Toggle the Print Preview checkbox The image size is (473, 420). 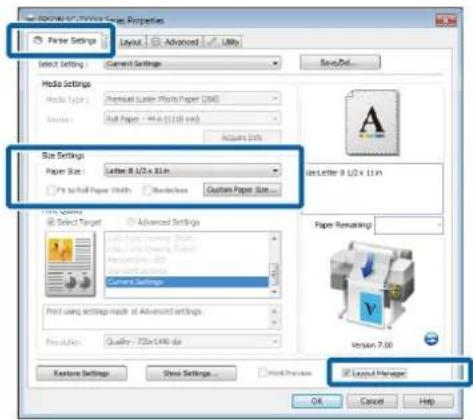point(263,373)
